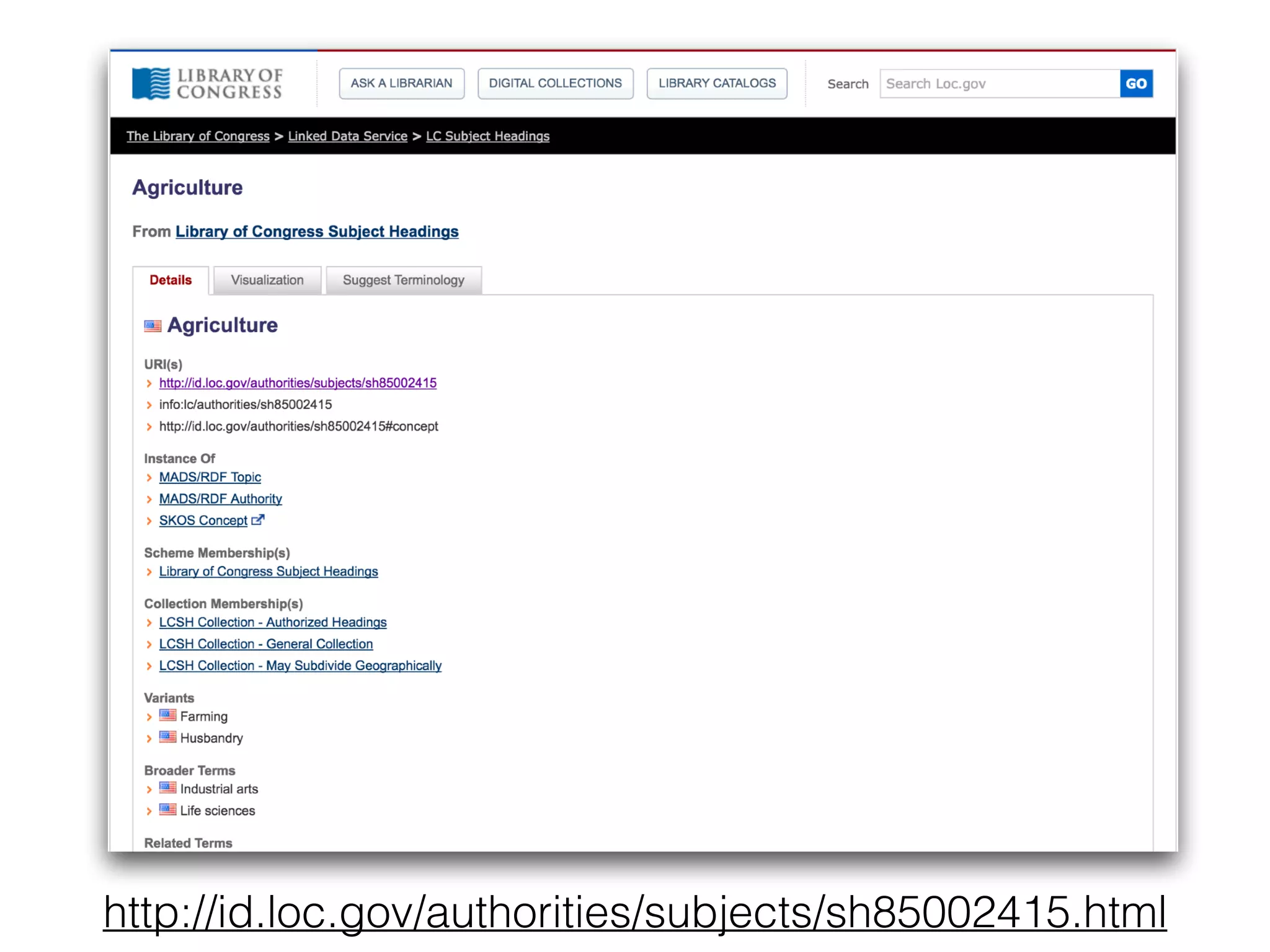Click the Husbandry variant text

(211, 739)
